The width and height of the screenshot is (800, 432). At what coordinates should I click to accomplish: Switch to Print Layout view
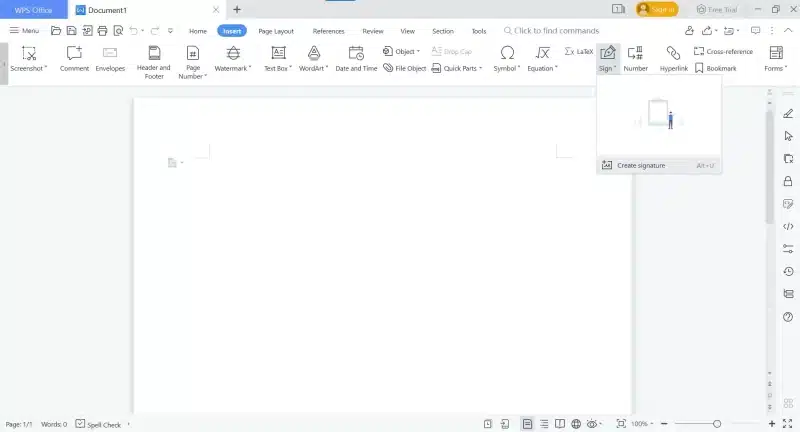[x=527, y=424]
